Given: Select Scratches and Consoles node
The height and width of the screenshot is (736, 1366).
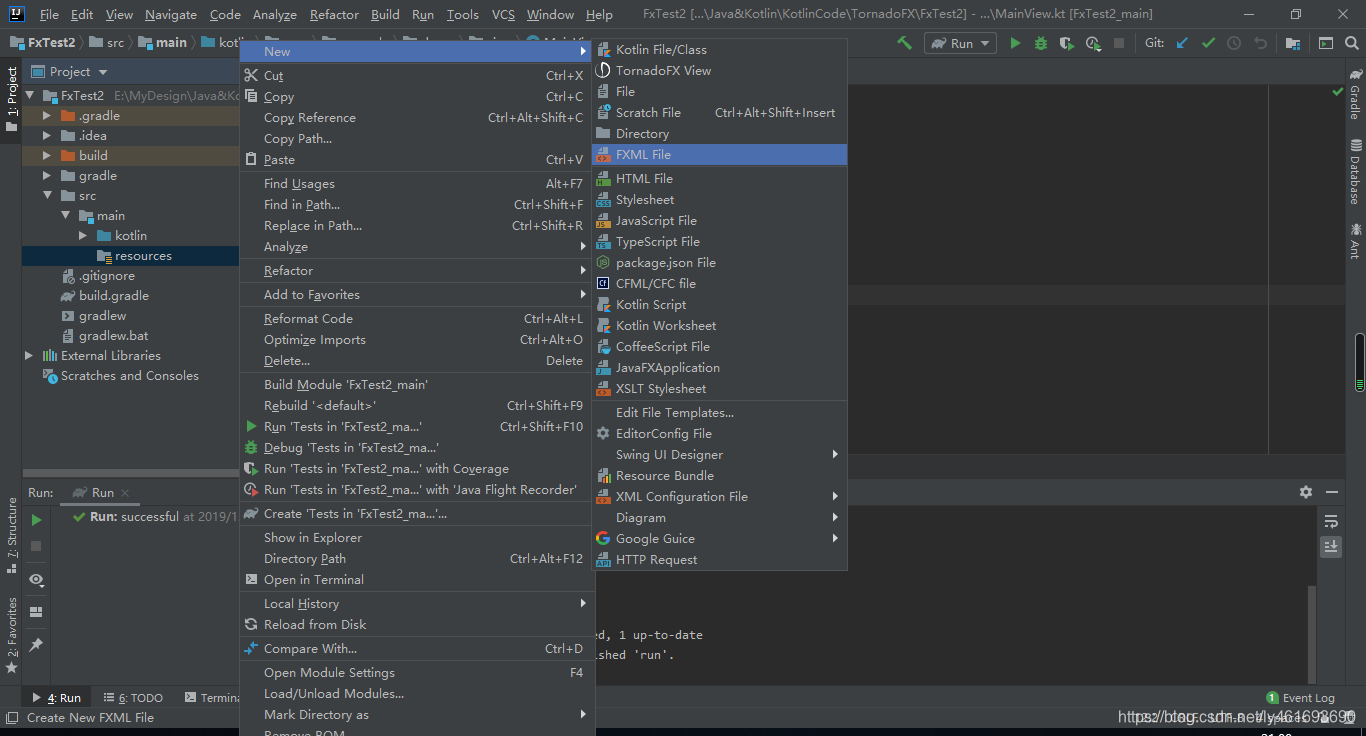Looking at the screenshot, I should [x=129, y=375].
